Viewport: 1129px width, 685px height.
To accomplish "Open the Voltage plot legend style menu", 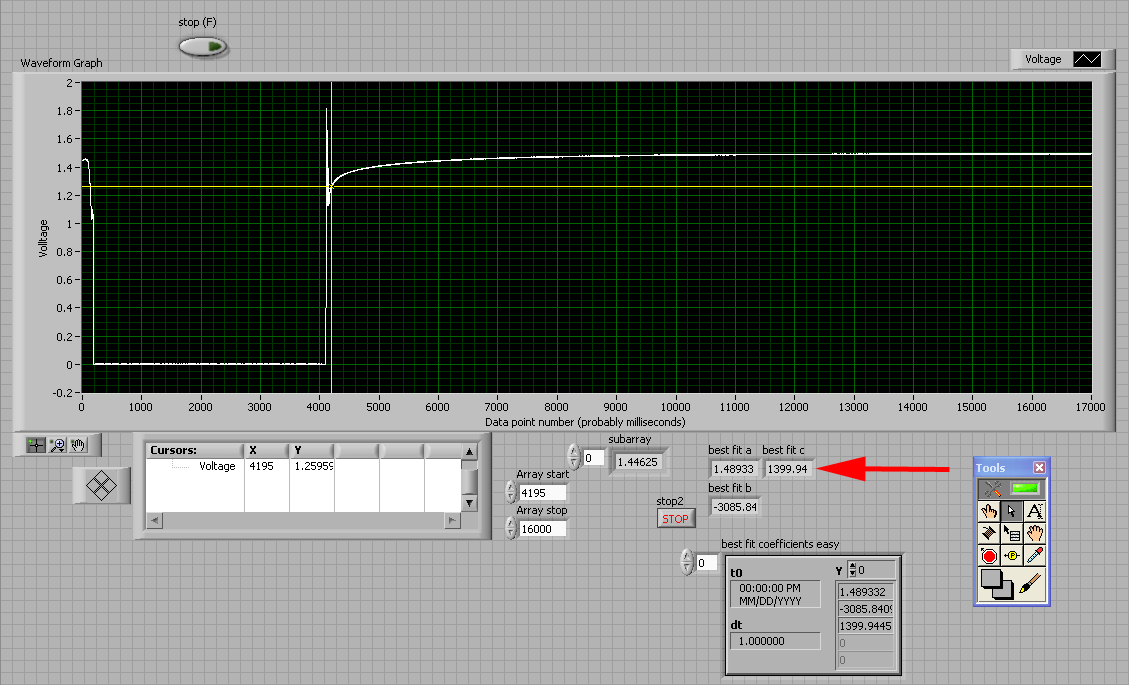I will click(1086, 60).
